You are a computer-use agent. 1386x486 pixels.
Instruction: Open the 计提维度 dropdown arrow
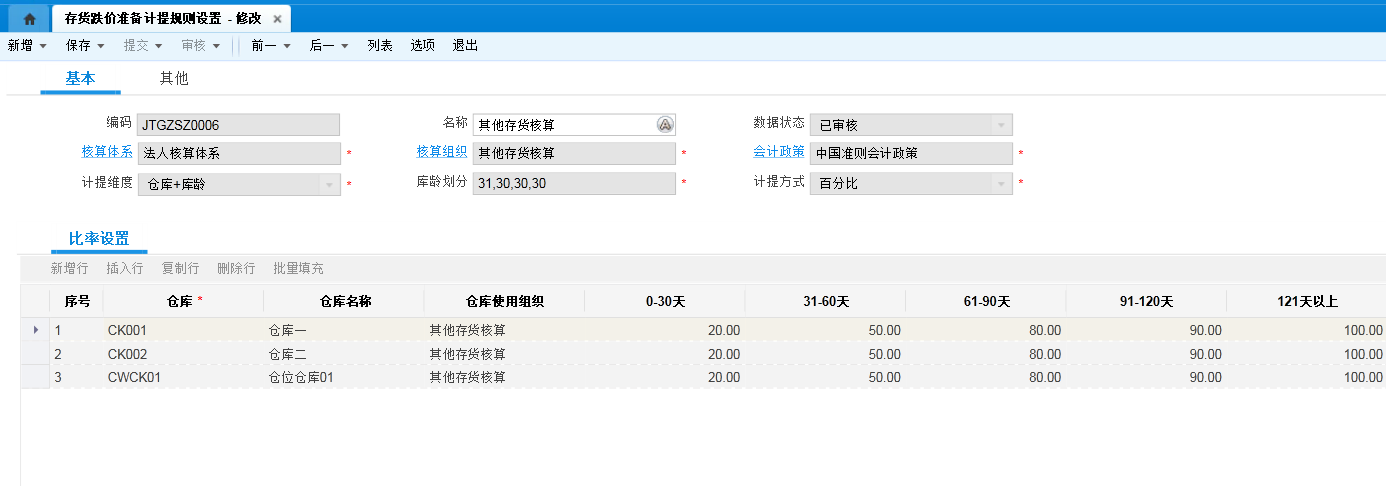coord(329,184)
